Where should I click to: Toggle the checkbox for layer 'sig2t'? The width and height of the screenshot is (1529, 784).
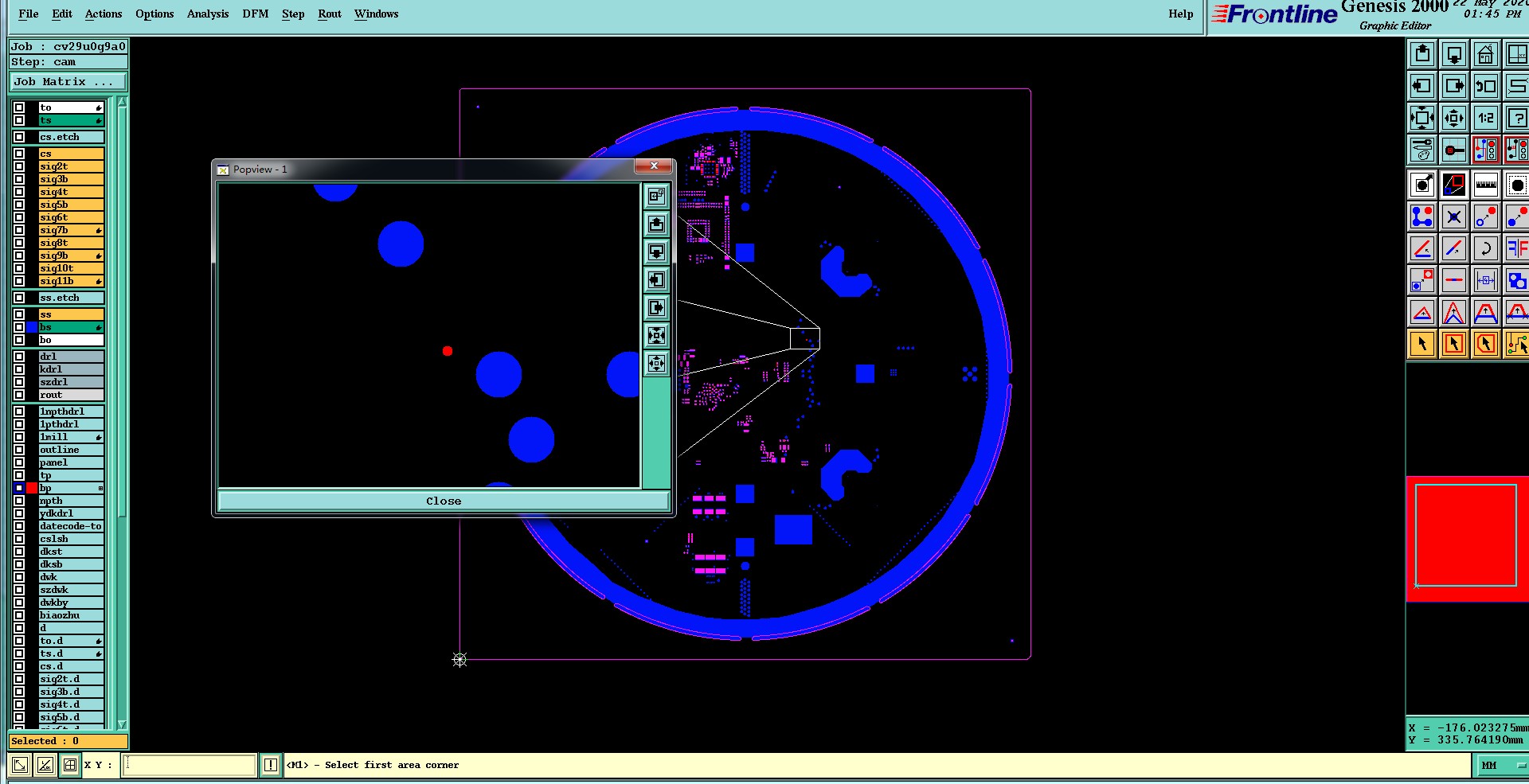tap(19, 166)
